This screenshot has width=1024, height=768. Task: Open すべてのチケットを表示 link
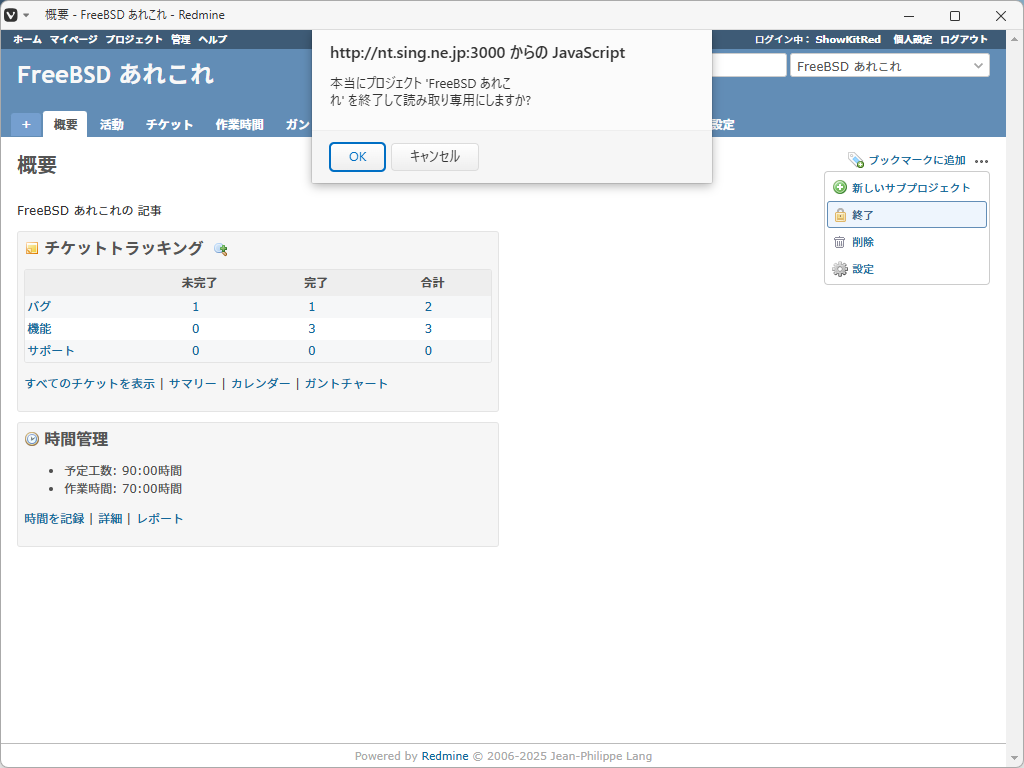89,383
